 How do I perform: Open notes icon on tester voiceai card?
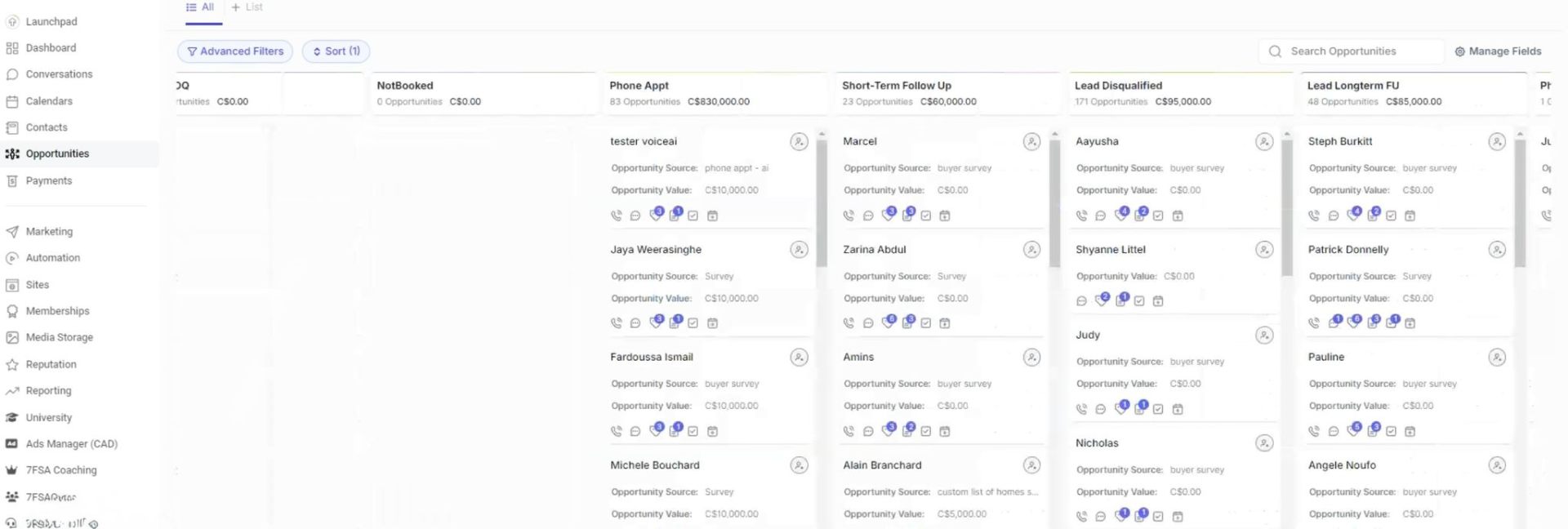pyautogui.click(x=674, y=215)
